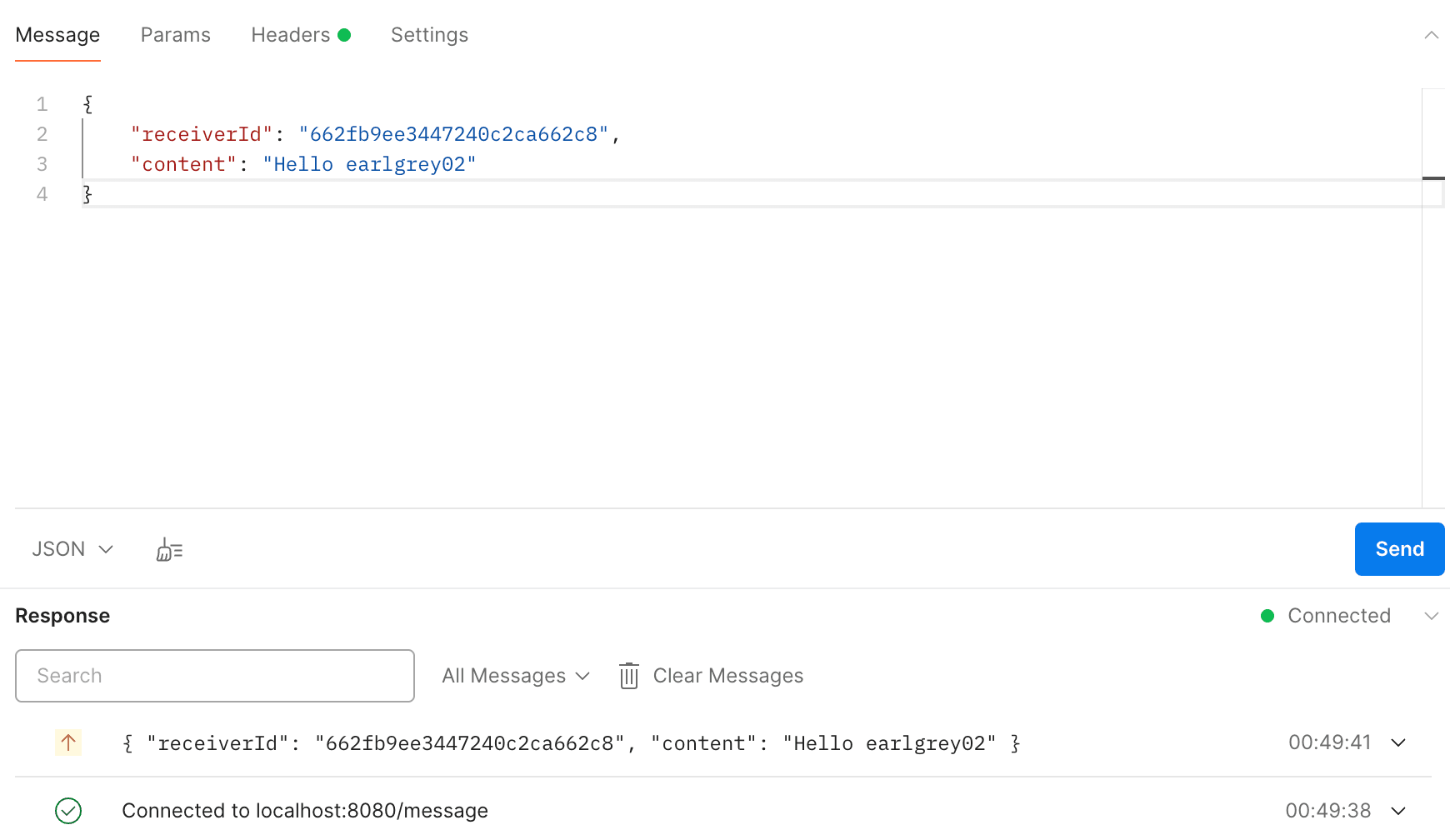Click the green Connected status indicator
This screenshot has height=840, width=1450.
coord(1267,616)
